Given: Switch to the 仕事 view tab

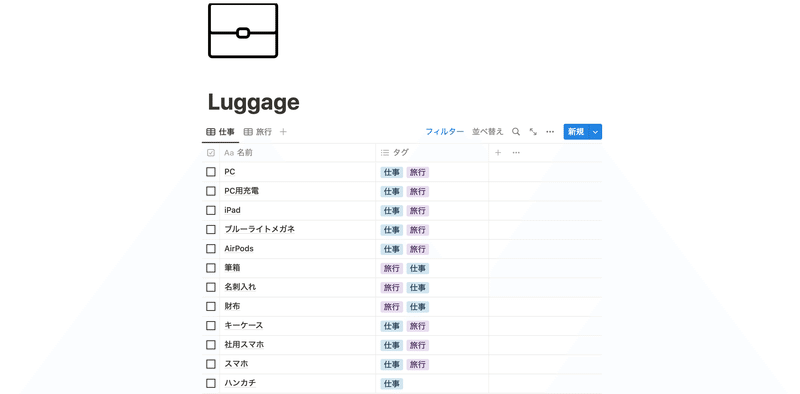Looking at the screenshot, I should coord(220,132).
